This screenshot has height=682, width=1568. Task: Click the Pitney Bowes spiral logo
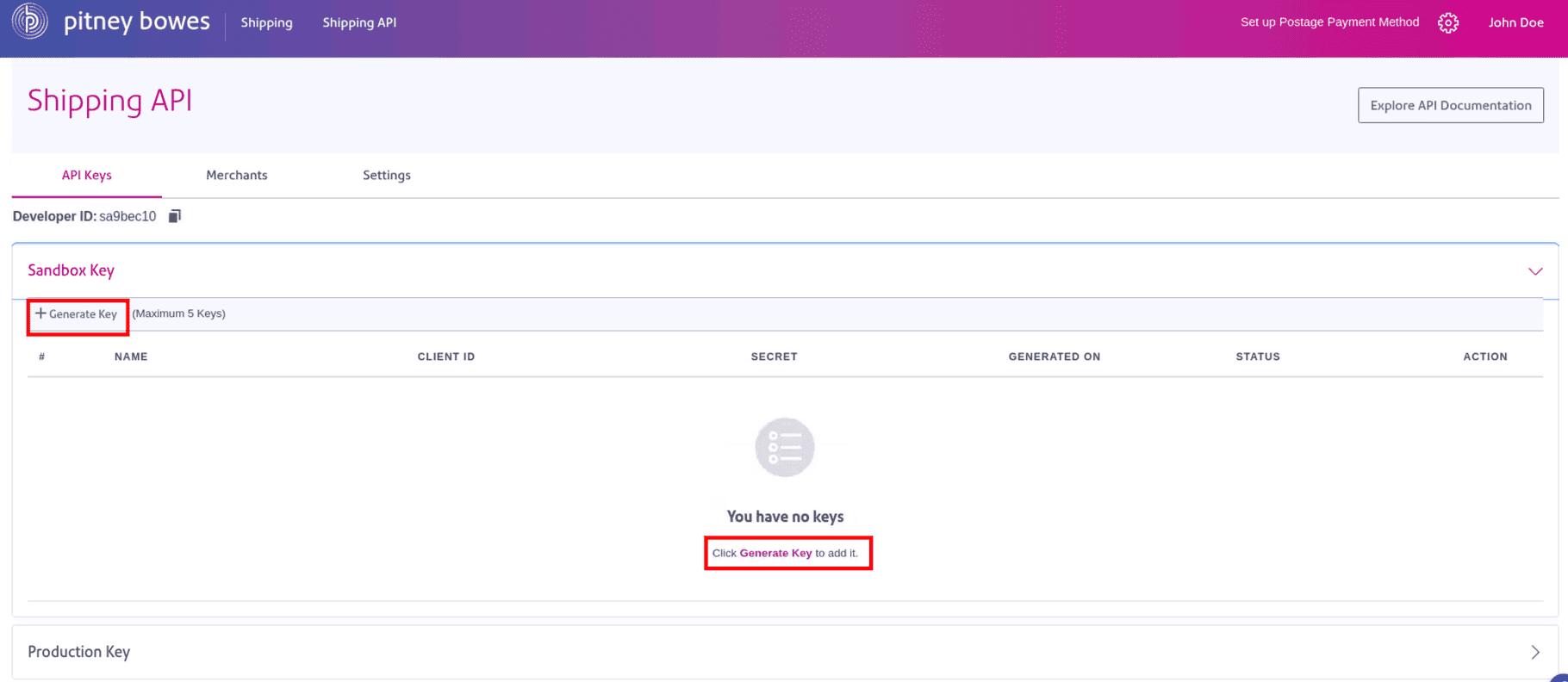tap(30, 22)
